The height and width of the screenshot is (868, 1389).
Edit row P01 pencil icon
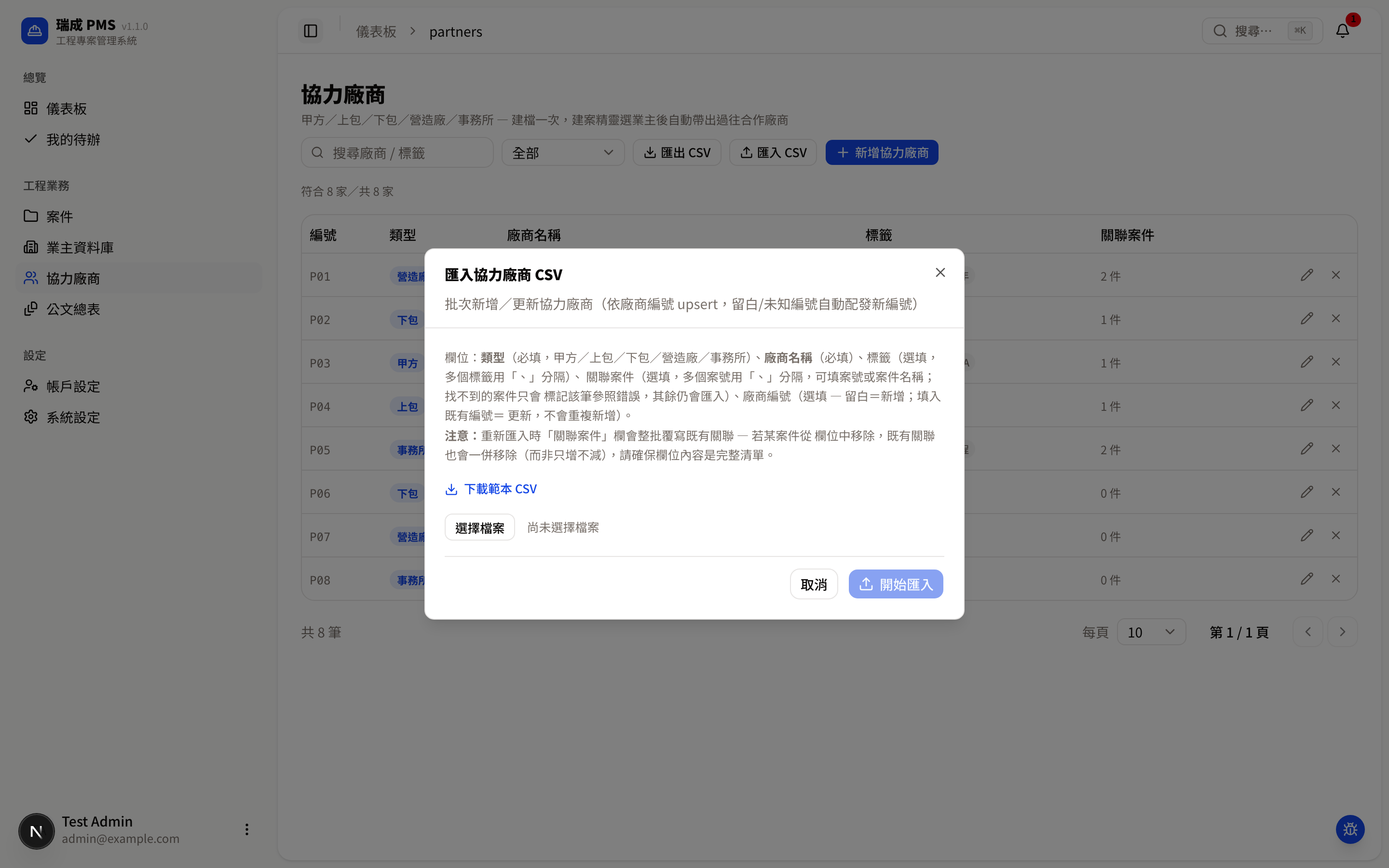[1307, 275]
